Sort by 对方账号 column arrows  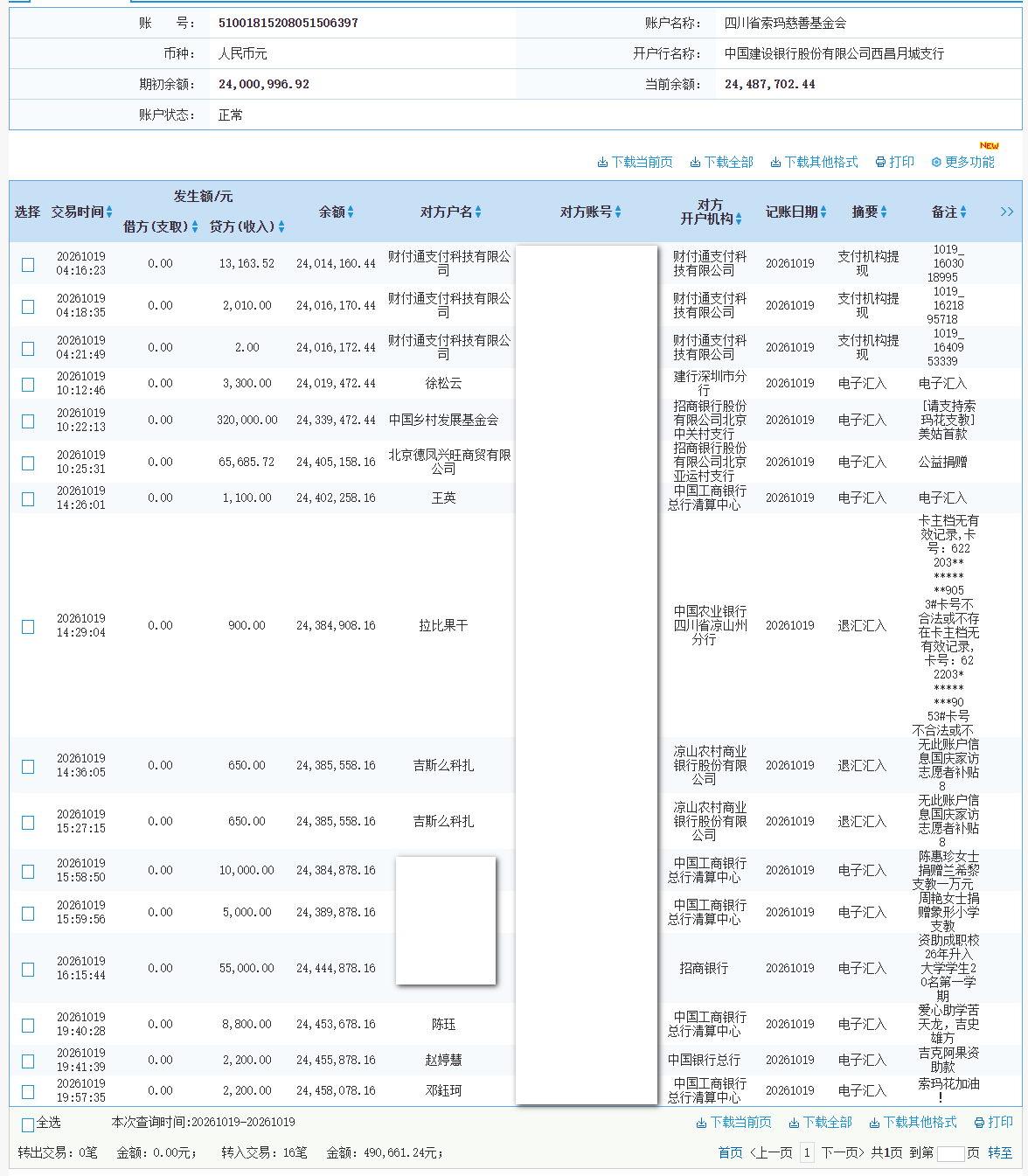(x=618, y=212)
